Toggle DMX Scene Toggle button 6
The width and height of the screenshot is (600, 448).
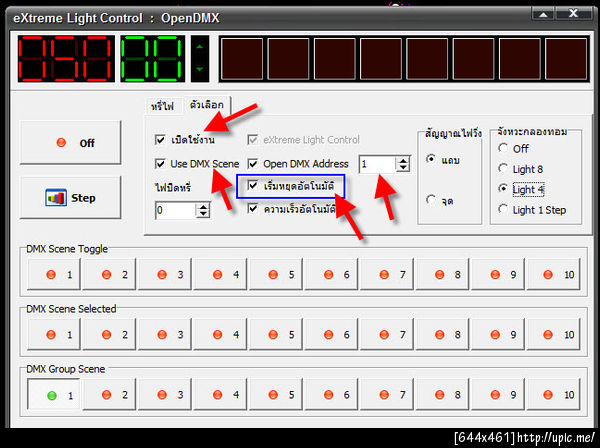pos(331,274)
